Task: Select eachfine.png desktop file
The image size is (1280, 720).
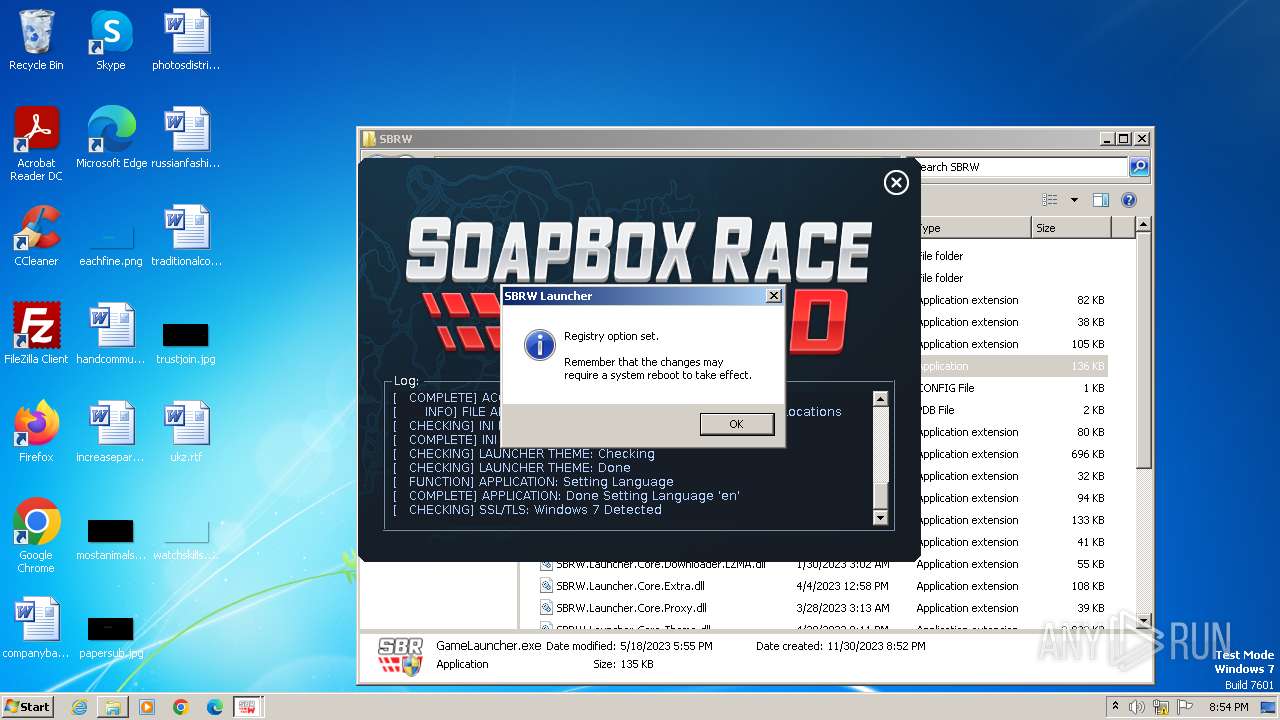Action: click(x=111, y=244)
